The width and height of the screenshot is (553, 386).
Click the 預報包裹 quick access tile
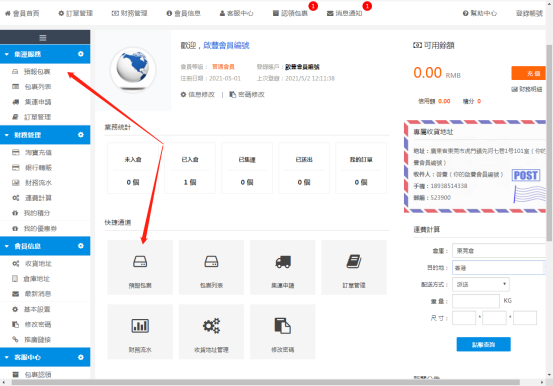[x=140, y=267]
